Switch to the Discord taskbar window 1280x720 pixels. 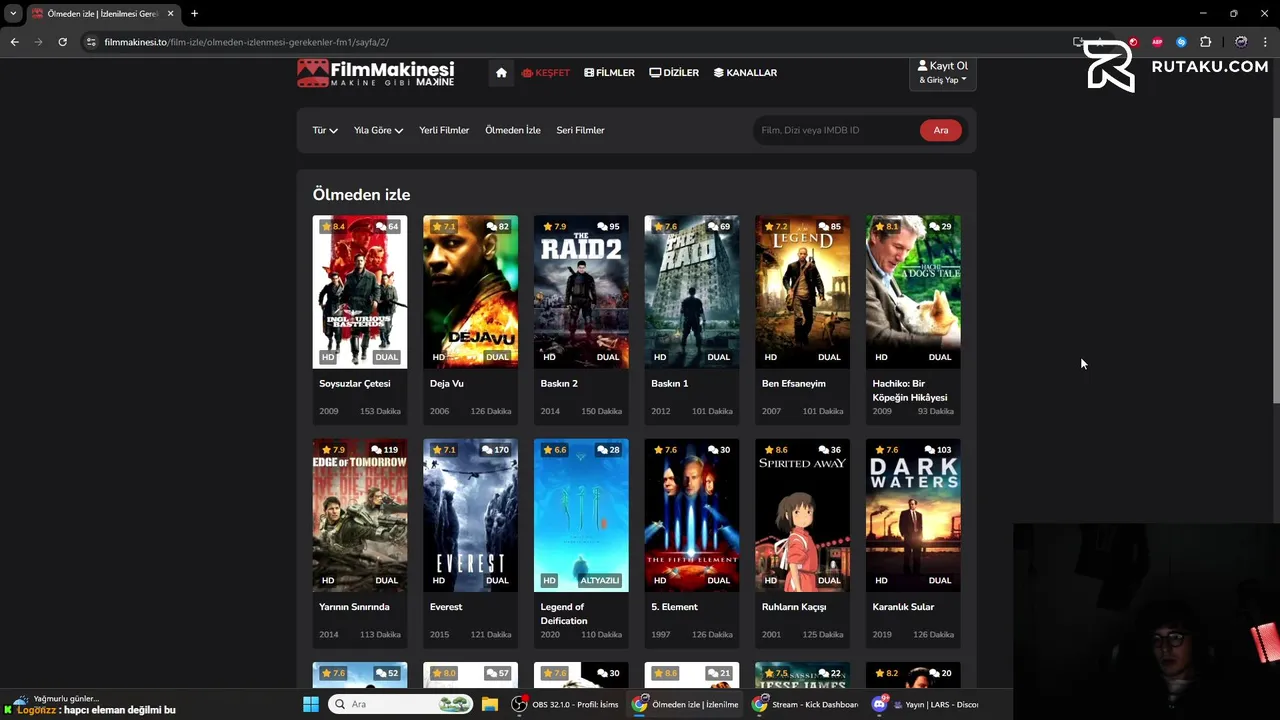pyautogui.click(x=926, y=704)
